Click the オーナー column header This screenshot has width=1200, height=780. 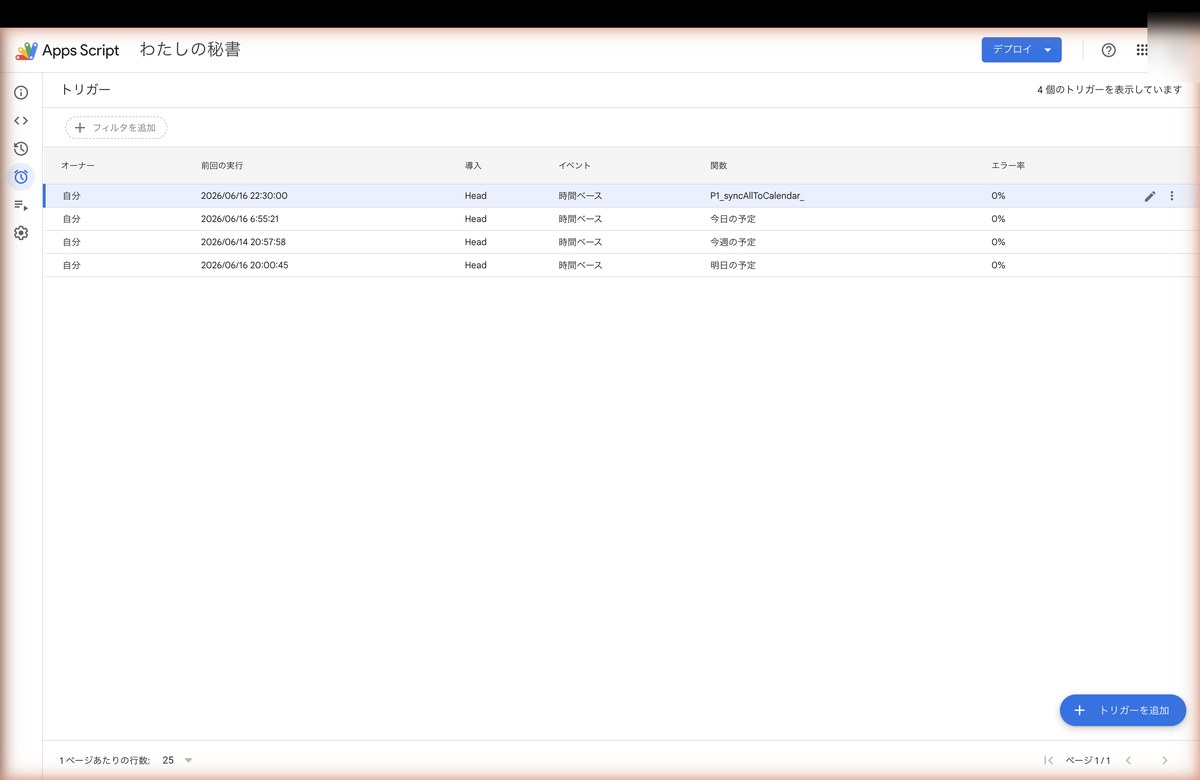(77, 165)
